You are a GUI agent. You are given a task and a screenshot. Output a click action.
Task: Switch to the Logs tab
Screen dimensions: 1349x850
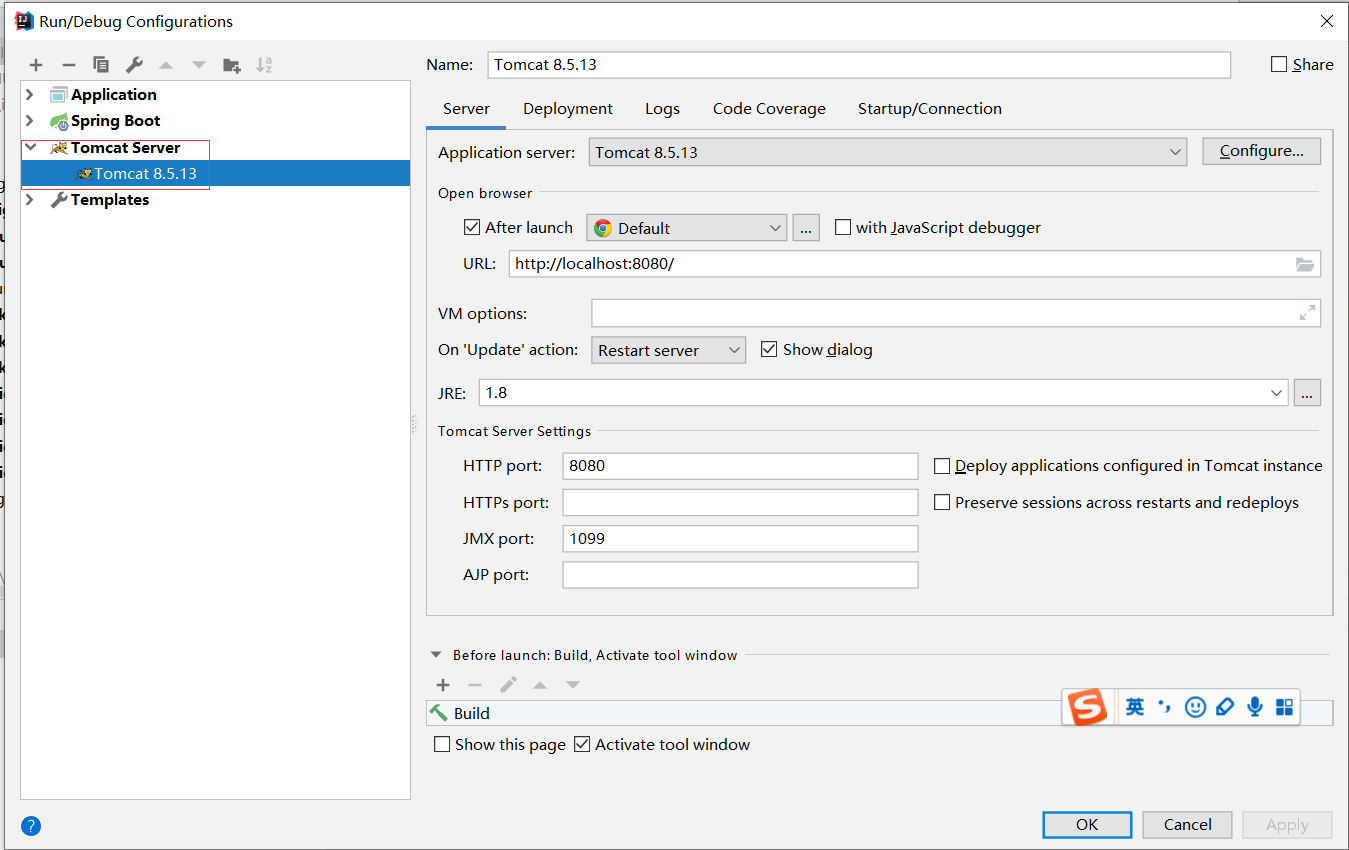click(x=662, y=108)
